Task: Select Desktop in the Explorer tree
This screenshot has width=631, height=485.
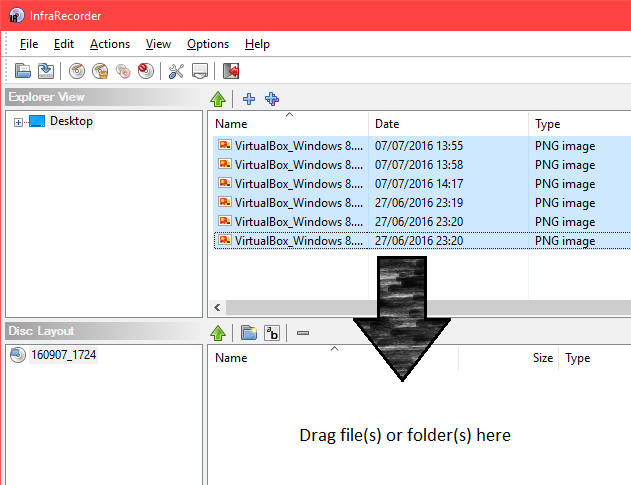Action: tap(71, 121)
